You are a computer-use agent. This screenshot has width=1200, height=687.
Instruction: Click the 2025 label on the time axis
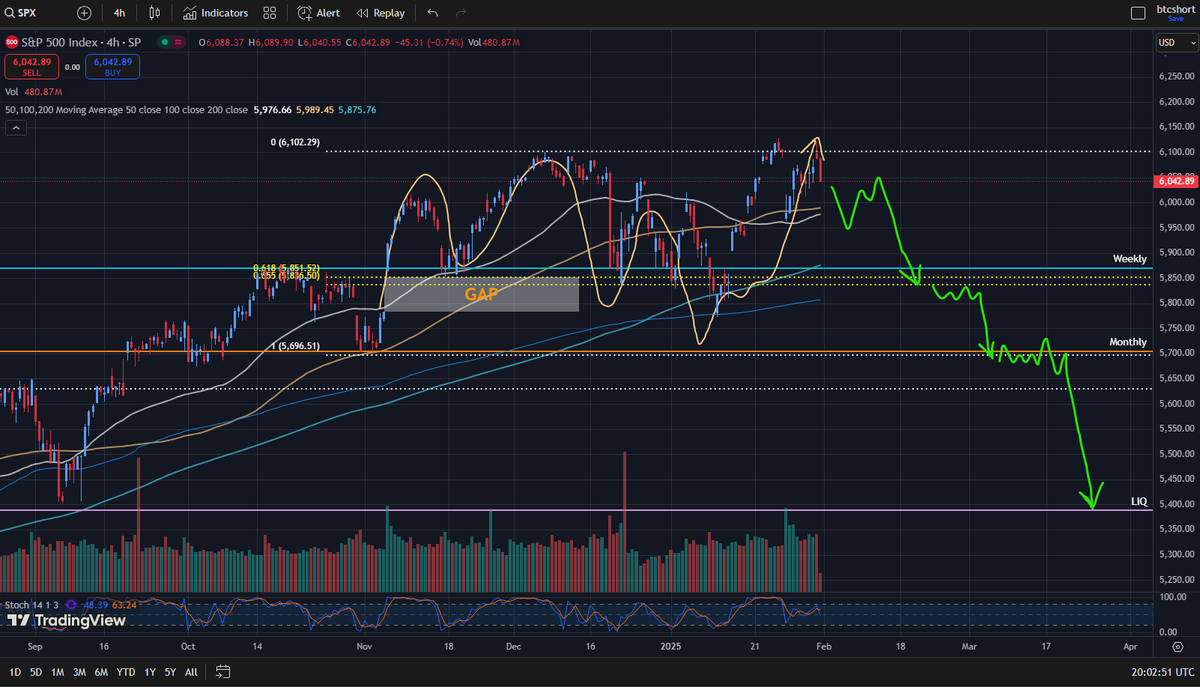(670, 647)
